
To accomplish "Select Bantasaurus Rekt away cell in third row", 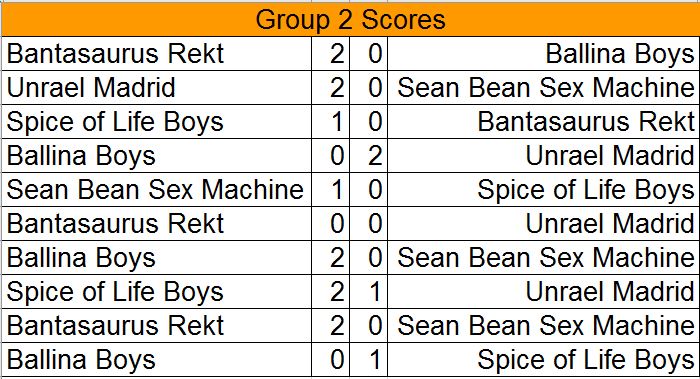I will coord(543,121).
